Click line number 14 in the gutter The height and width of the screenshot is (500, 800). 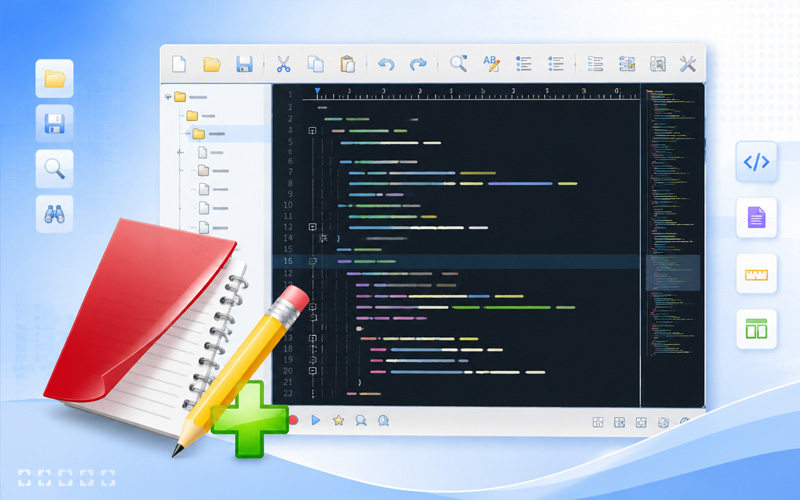coord(288,238)
